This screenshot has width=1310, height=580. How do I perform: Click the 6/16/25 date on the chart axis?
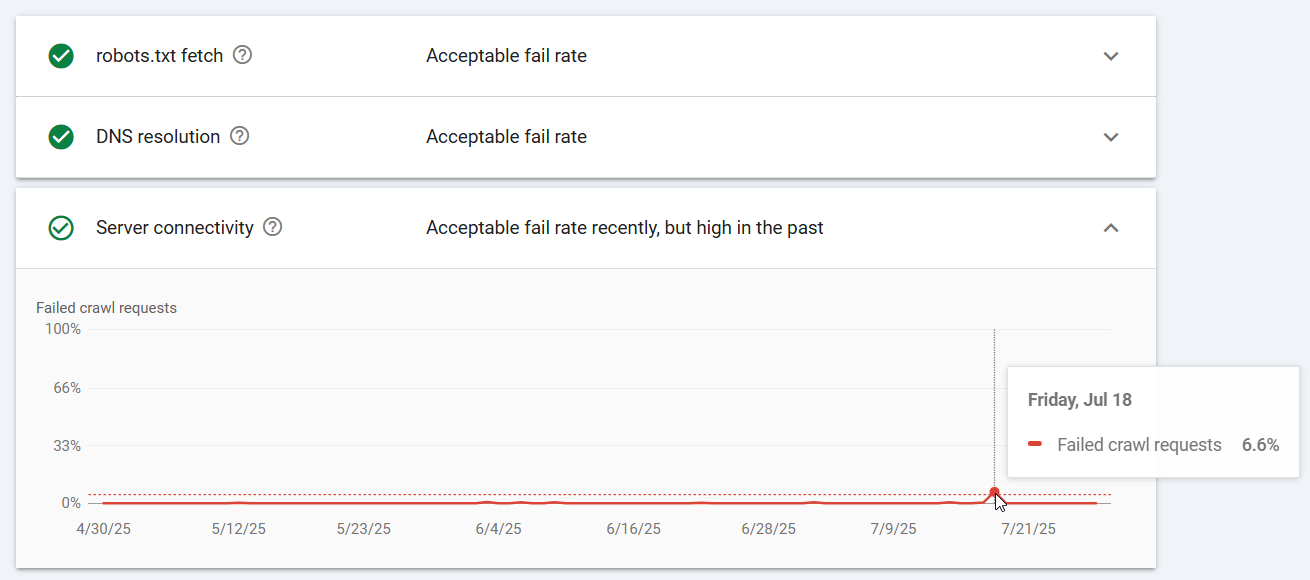(633, 529)
